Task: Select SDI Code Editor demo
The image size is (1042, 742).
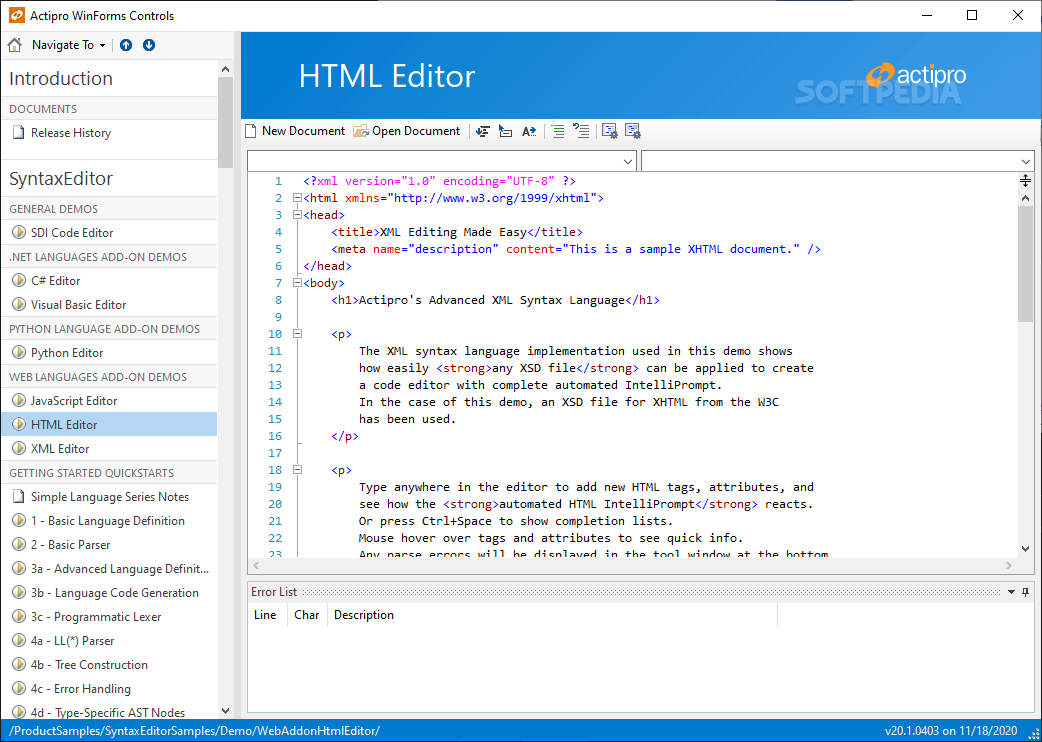Action: click(x=109, y=232)
